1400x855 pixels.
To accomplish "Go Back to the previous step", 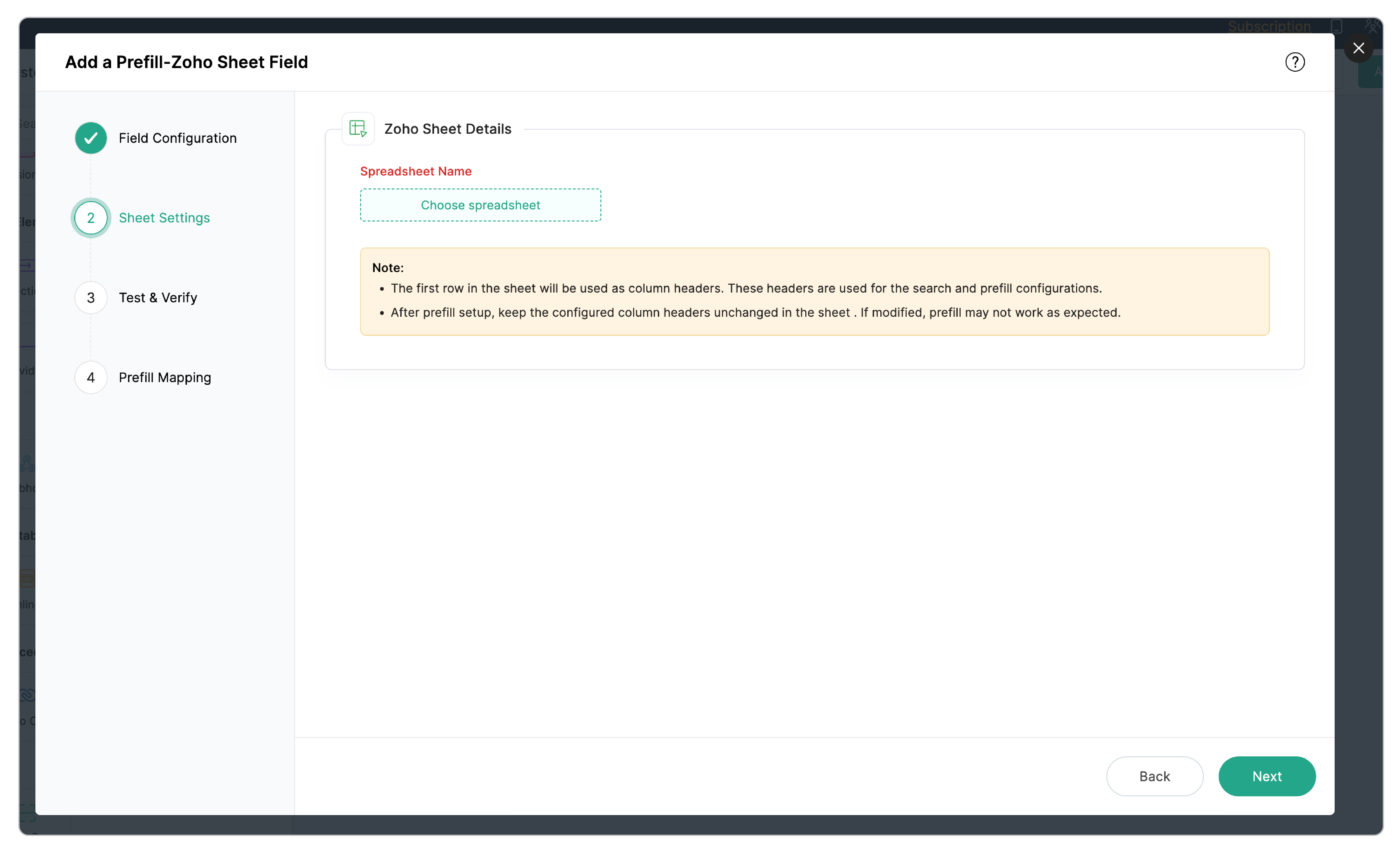I will (x=1155, y=776).
